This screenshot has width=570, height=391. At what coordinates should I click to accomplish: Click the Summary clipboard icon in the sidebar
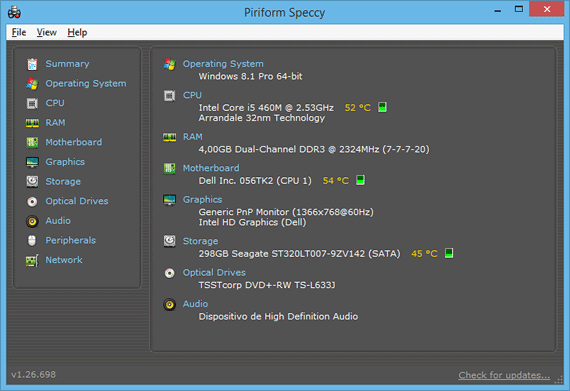pyautogui.click(x=32, y=64)
